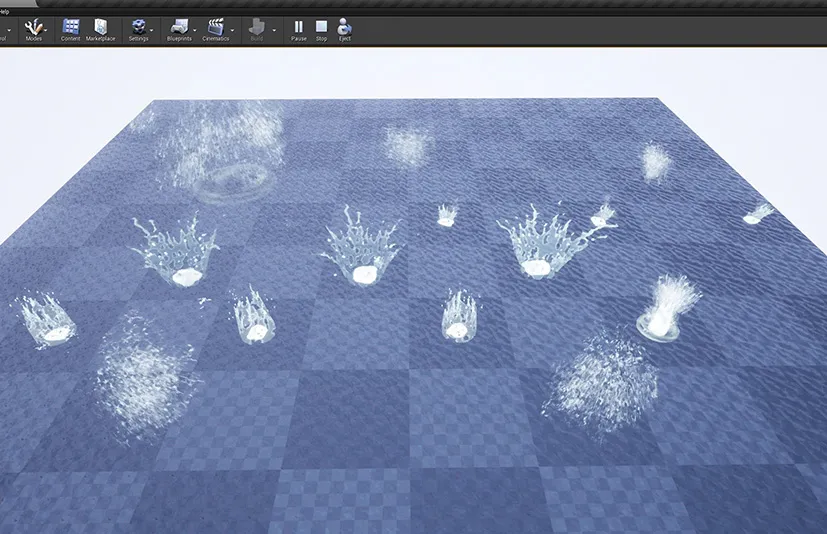Click the Content browser icon
Screen dimensions: 827x534
click(x=71, y=26)
